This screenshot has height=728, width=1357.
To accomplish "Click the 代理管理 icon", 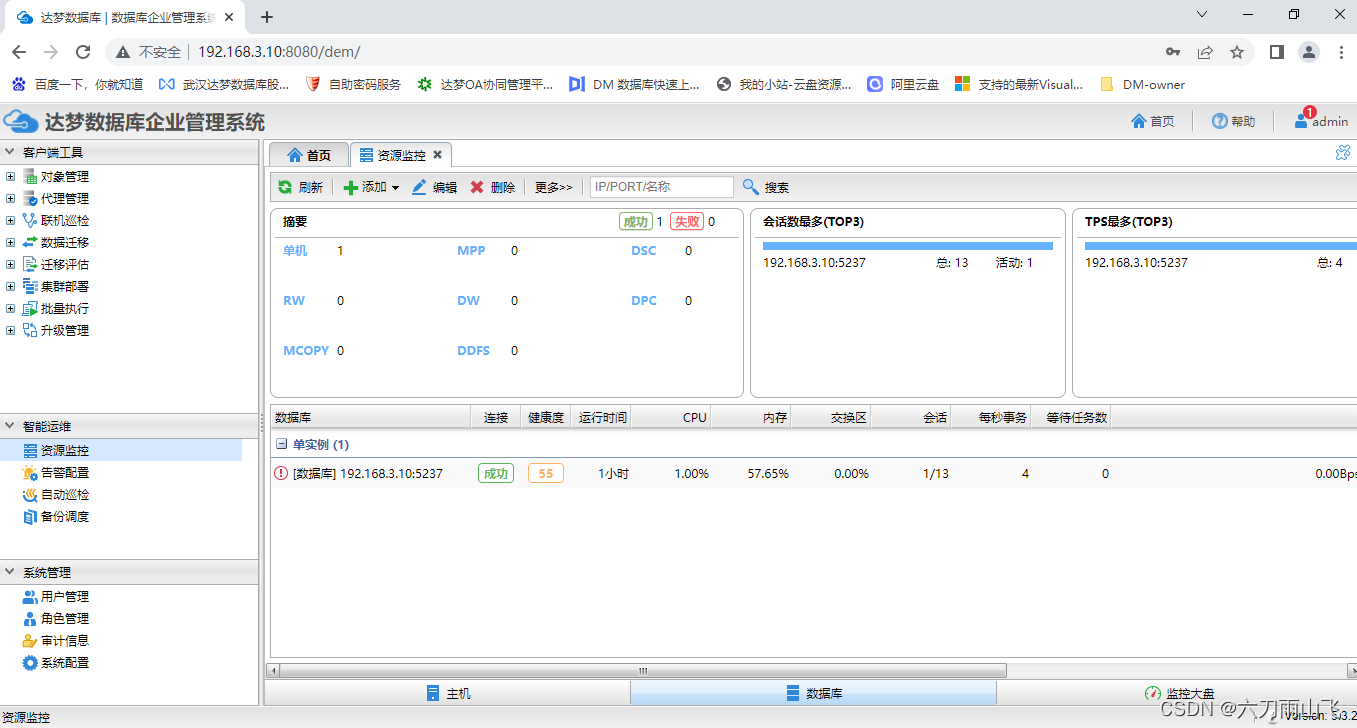I will pos(30,198).
